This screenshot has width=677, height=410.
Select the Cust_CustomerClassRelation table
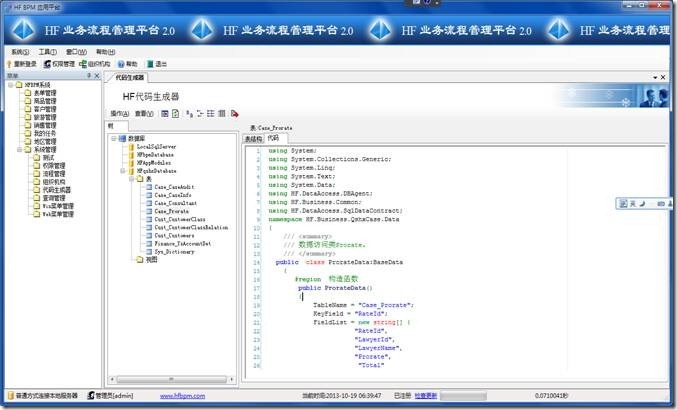point(187,227)
